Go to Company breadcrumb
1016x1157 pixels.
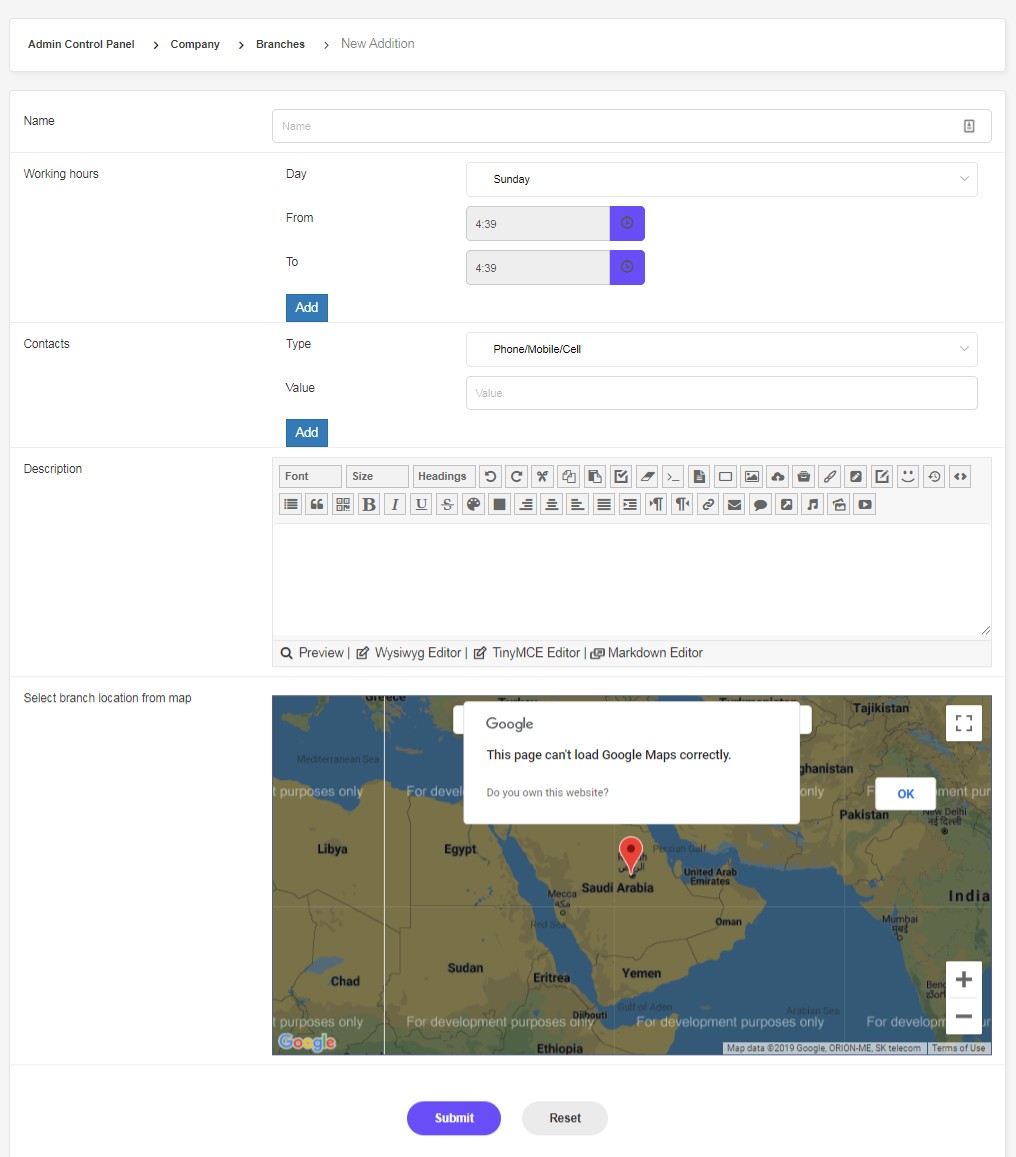click(x=195, y=44)
